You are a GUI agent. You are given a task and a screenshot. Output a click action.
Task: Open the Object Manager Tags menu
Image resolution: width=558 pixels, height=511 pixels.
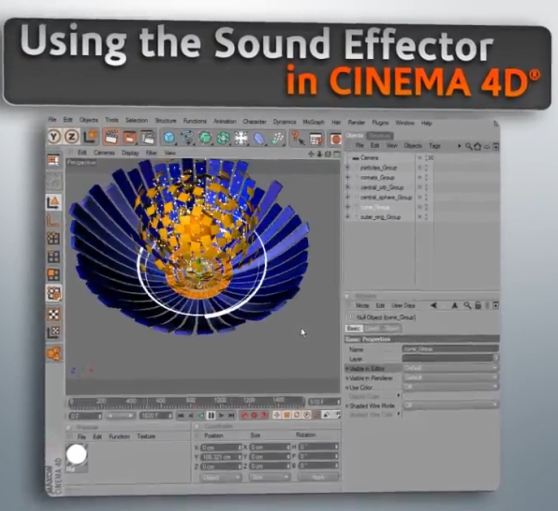(x=435, y=146)
